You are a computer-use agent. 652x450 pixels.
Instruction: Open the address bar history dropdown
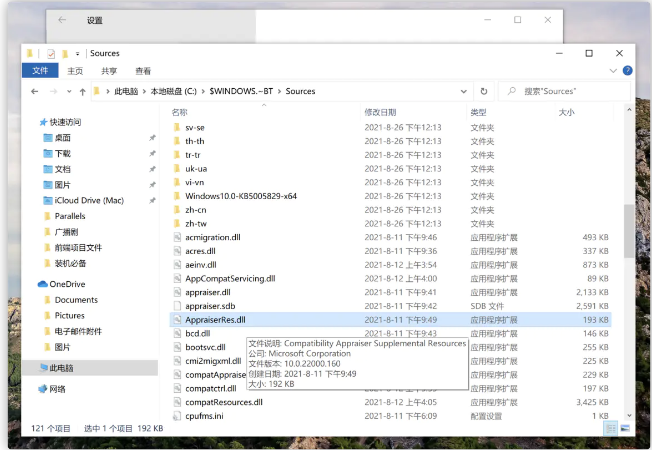coord(466,91)
